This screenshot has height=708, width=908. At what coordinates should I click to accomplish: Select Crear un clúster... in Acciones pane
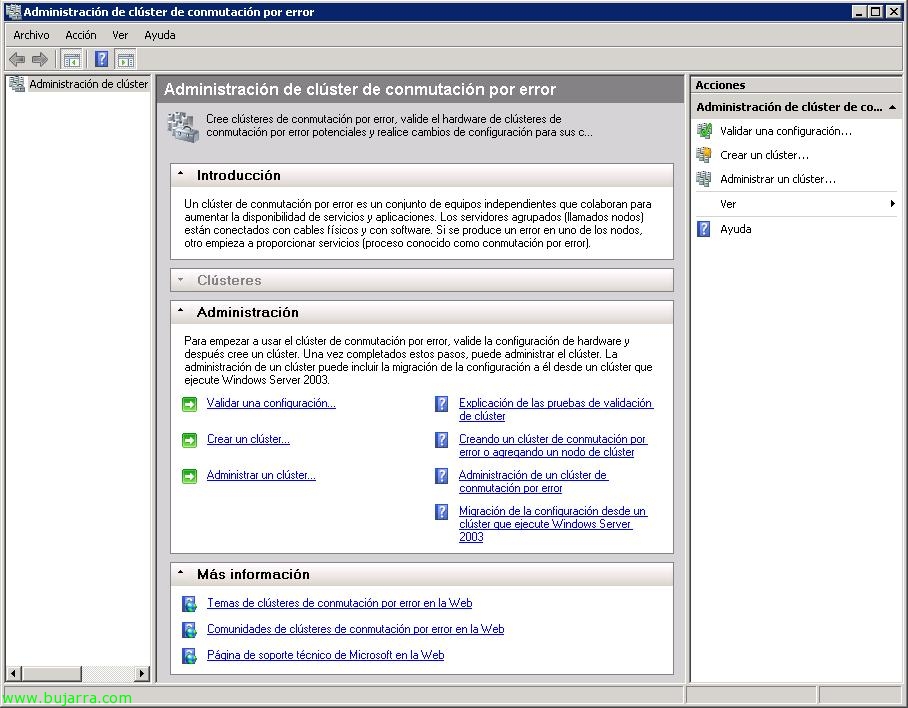tap(764, 155)
